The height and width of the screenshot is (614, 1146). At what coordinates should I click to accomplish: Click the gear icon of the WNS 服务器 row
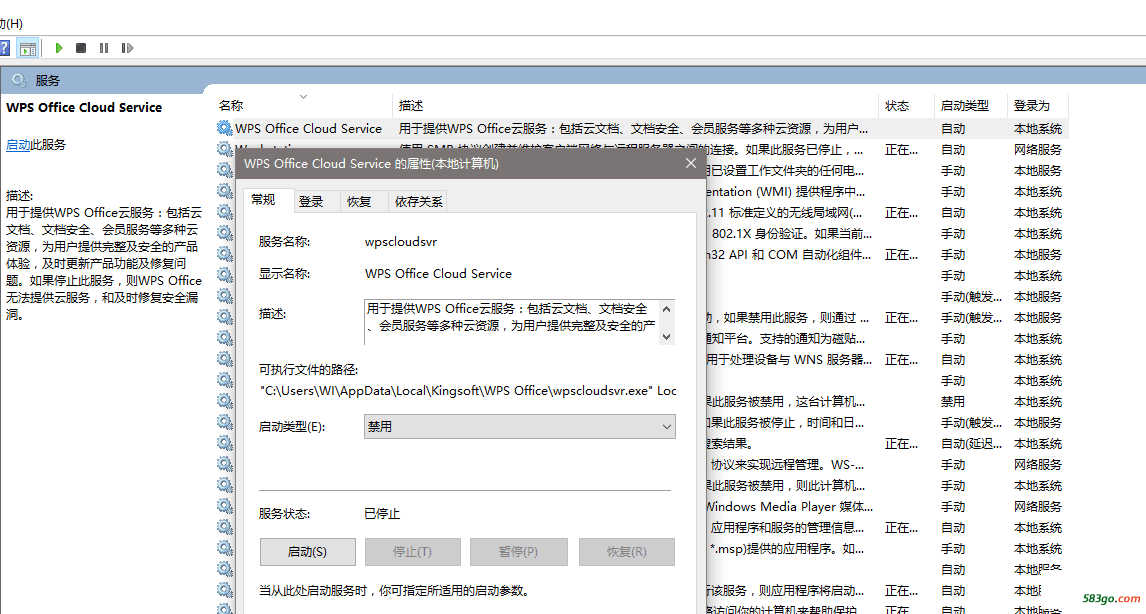coord(224,360)
